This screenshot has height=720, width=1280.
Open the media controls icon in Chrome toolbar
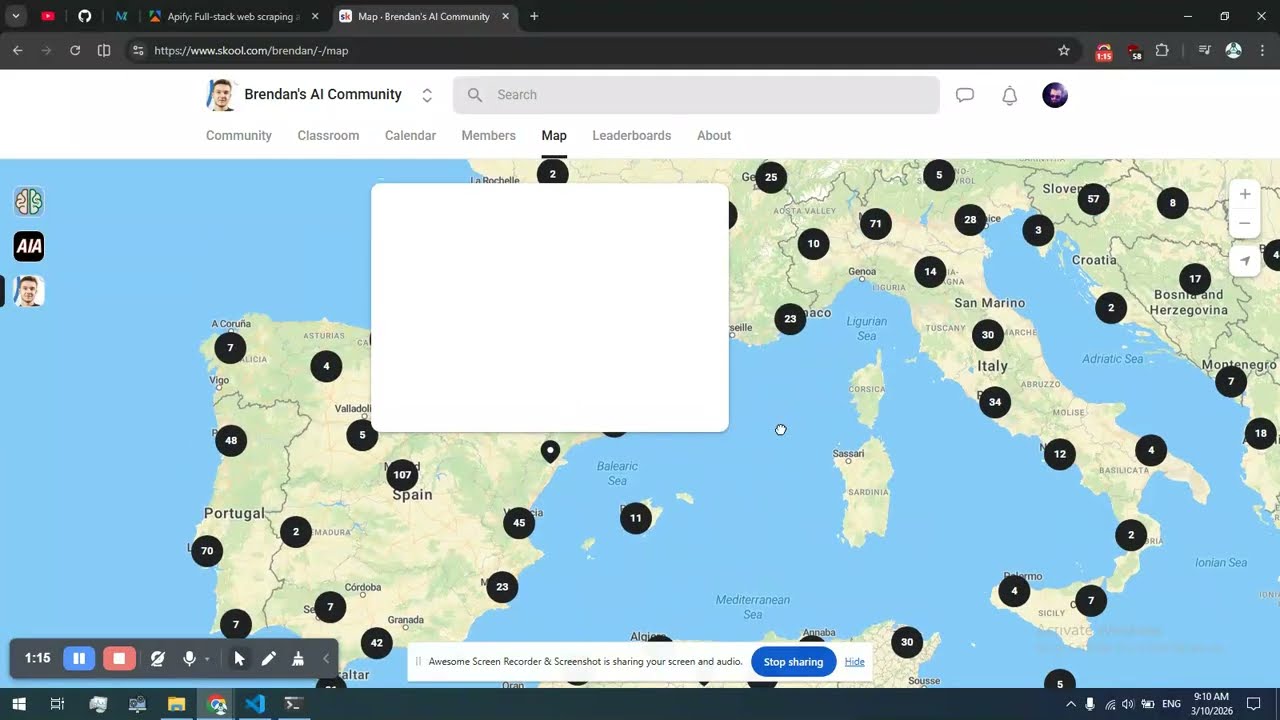1205,50
